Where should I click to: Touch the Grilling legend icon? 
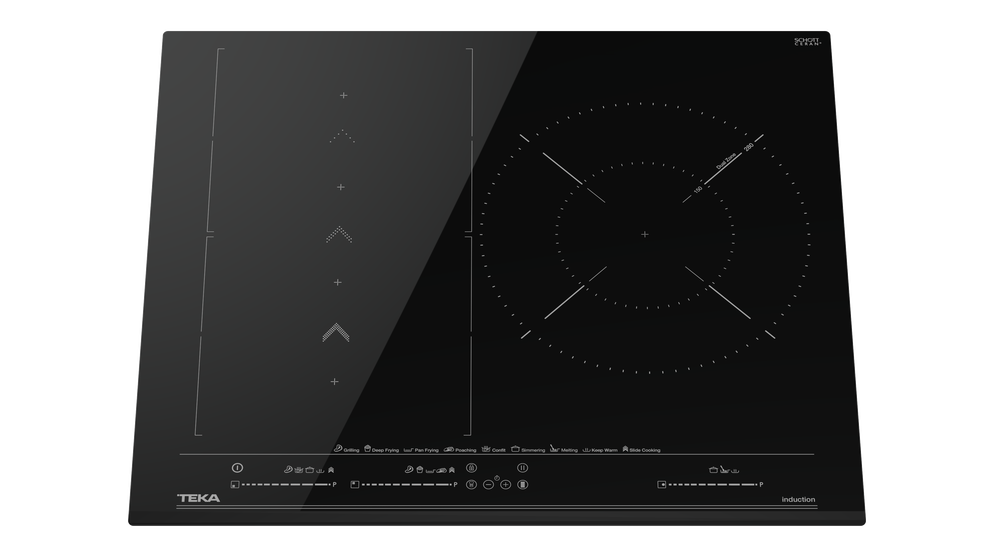tap(339, 450)
